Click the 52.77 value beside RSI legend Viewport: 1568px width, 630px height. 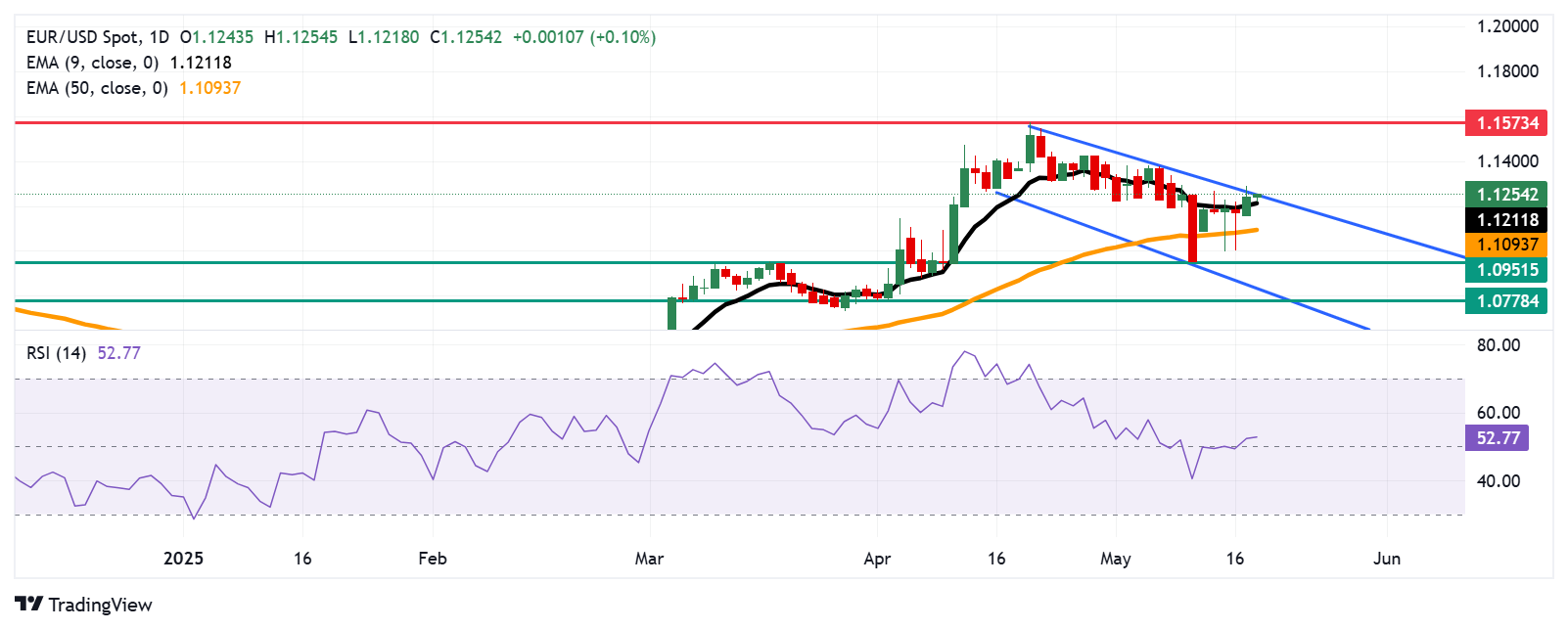(119, 353)
